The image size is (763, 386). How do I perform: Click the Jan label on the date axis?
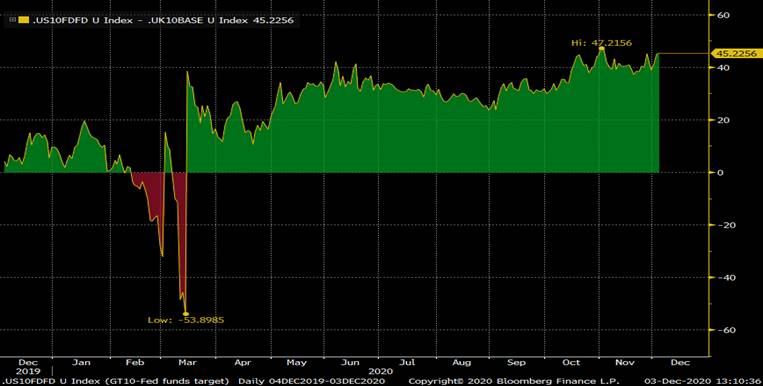[81, 363]
